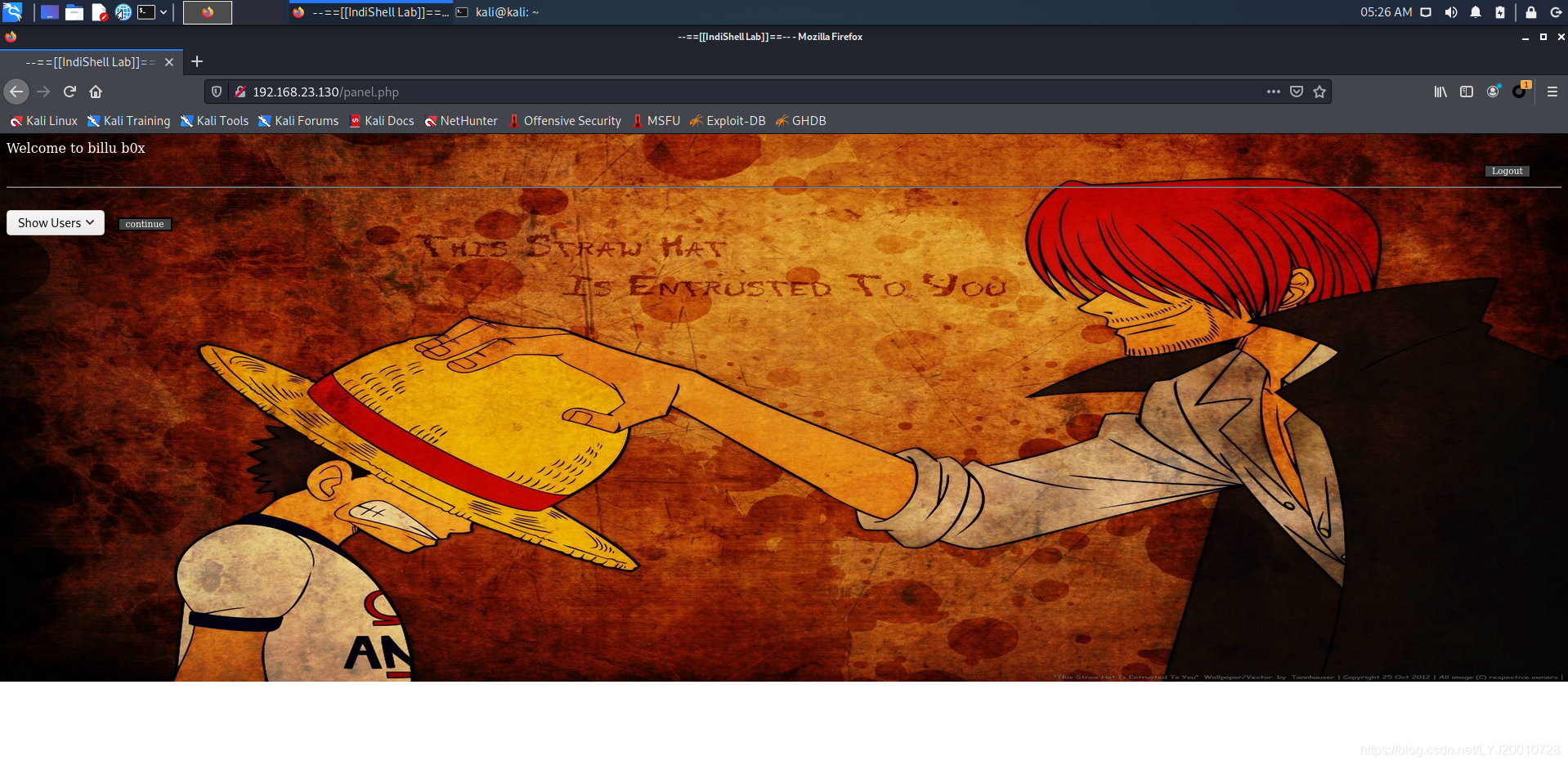Open the Offensive Security bookmark
The image size is (1568, 765).
coord(565,121)
